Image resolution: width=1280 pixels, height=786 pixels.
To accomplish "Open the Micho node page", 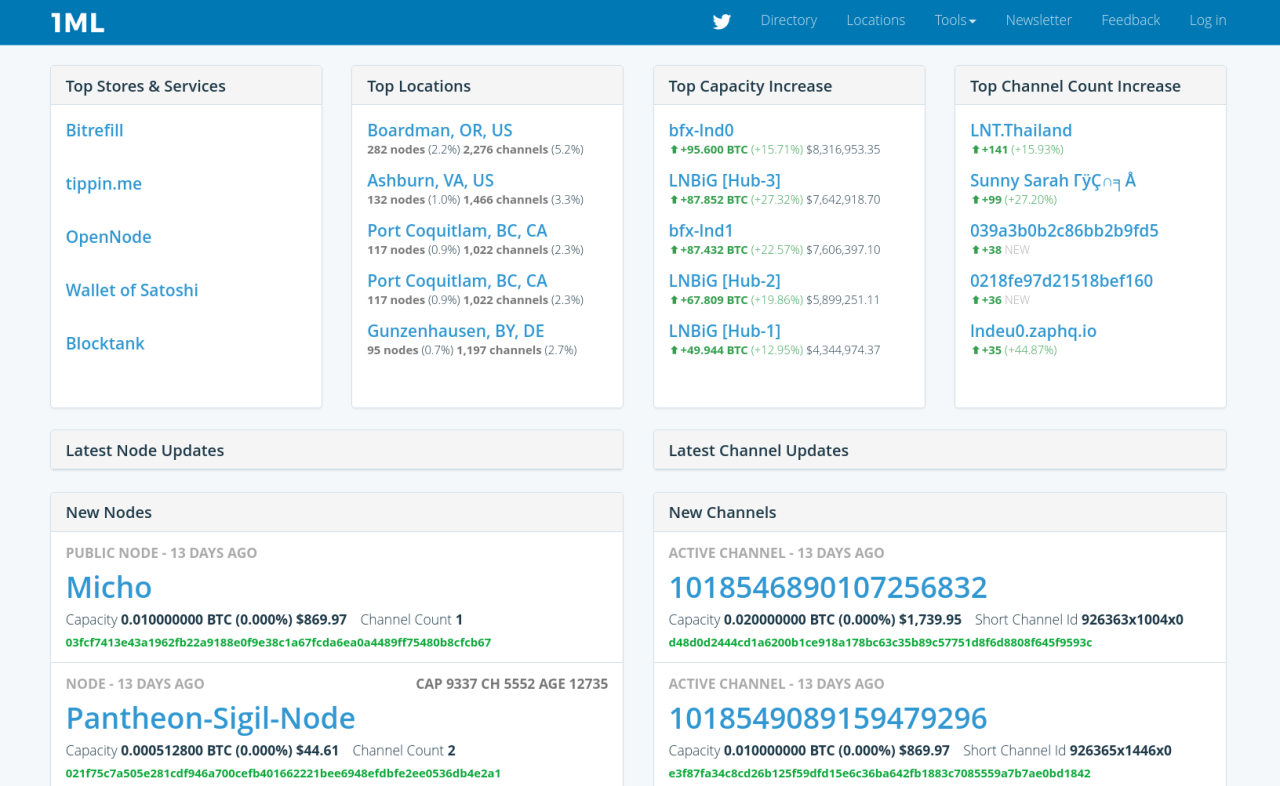I will coord(109,587).
